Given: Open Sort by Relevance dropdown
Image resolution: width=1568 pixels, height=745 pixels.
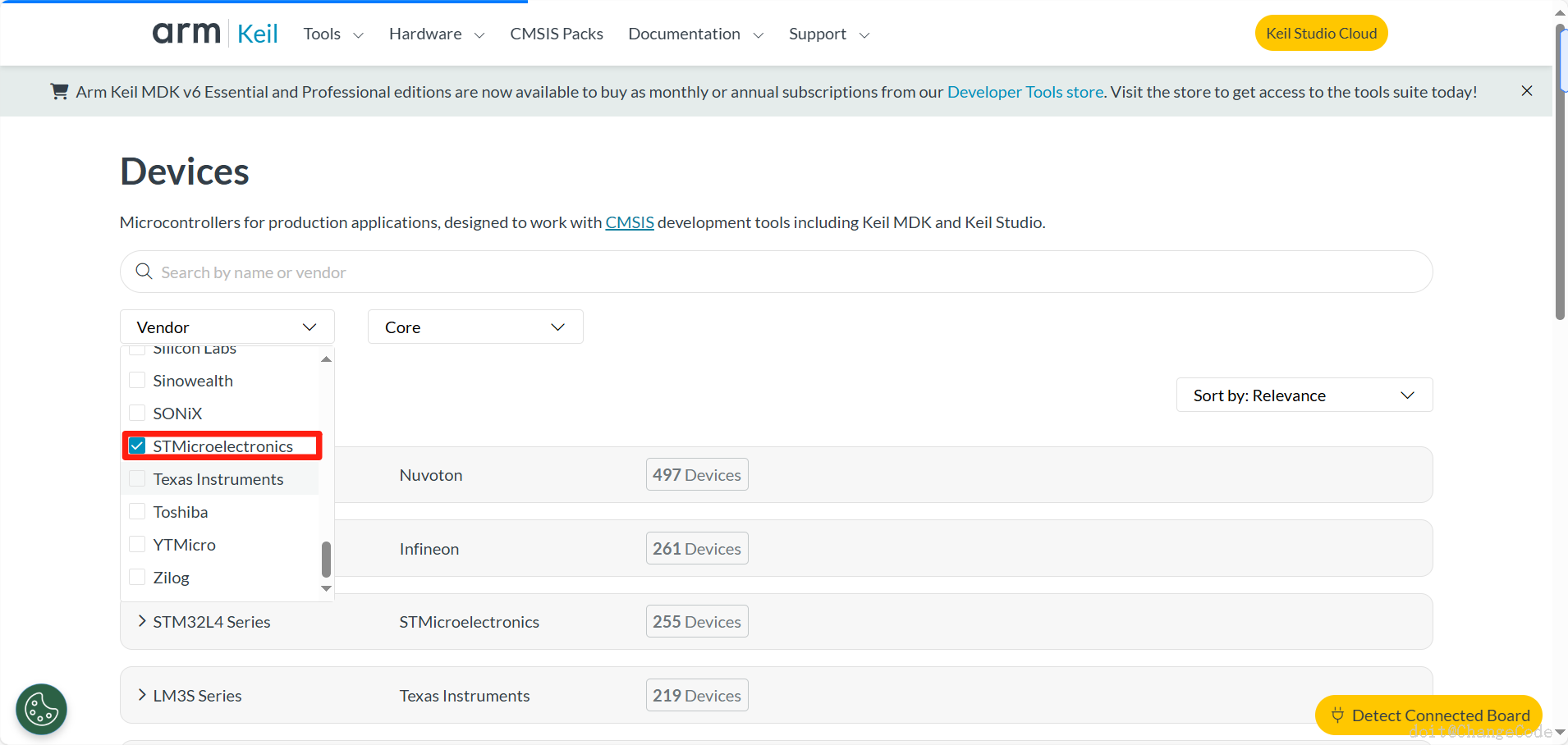Looking at the screenshot, I should click(x=1304, y=395).
